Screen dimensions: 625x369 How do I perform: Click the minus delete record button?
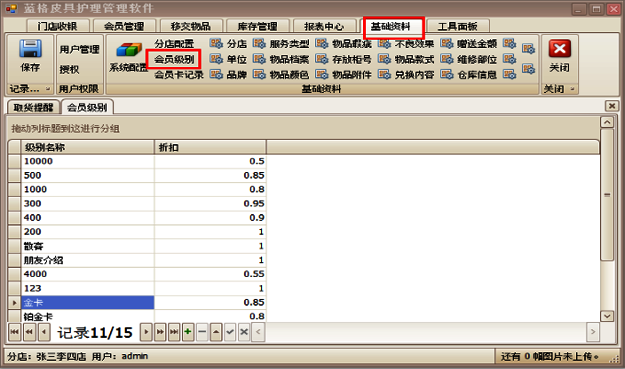click(202, 332)
